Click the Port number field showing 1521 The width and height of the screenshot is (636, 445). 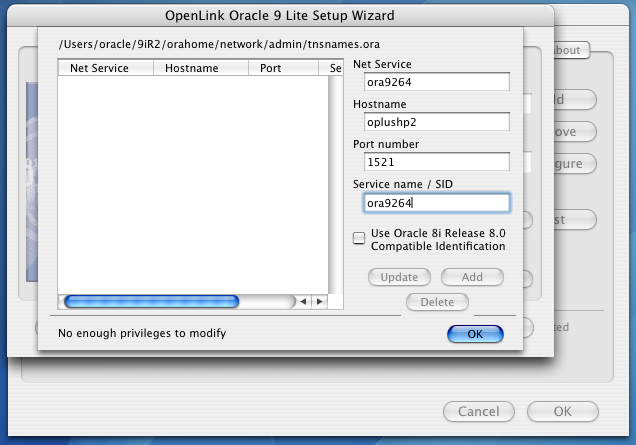click(x=436, y=162)
